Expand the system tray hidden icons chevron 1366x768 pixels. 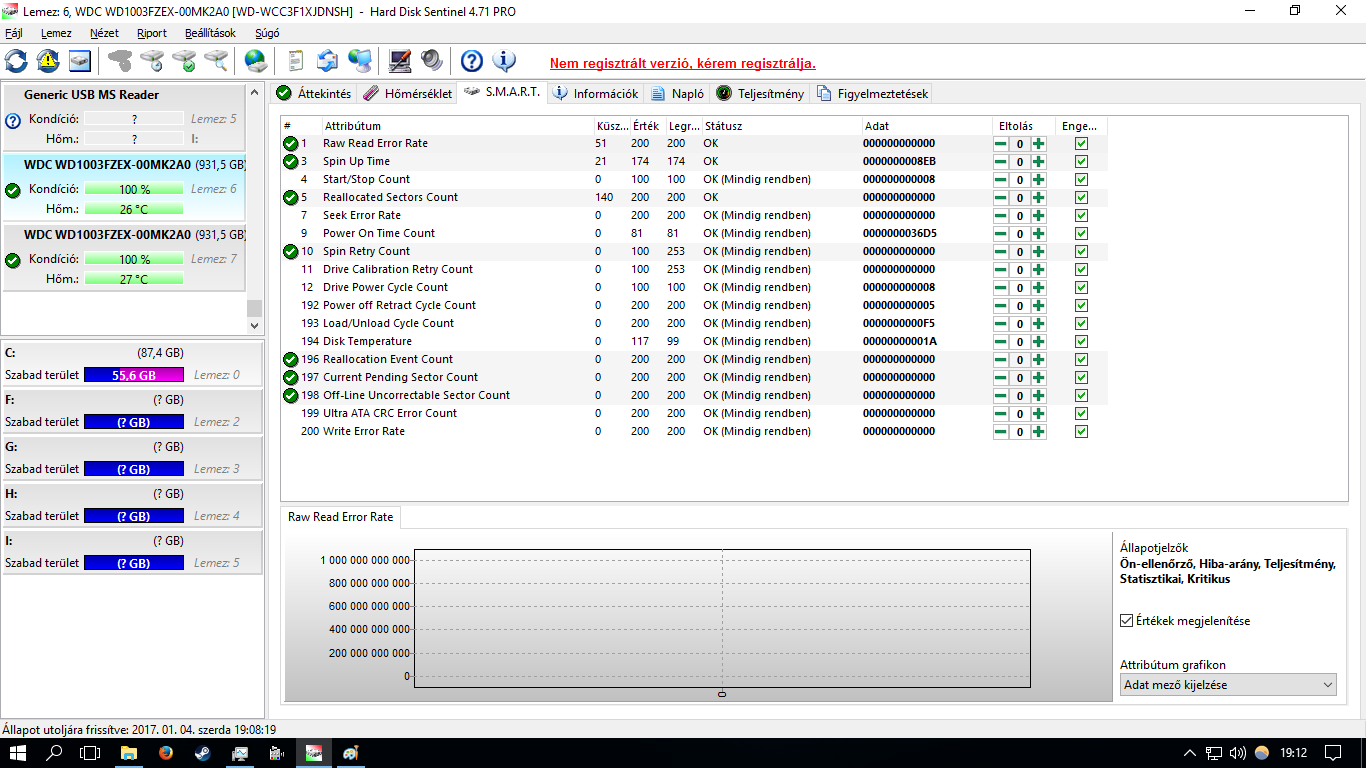click(1189, 752)
